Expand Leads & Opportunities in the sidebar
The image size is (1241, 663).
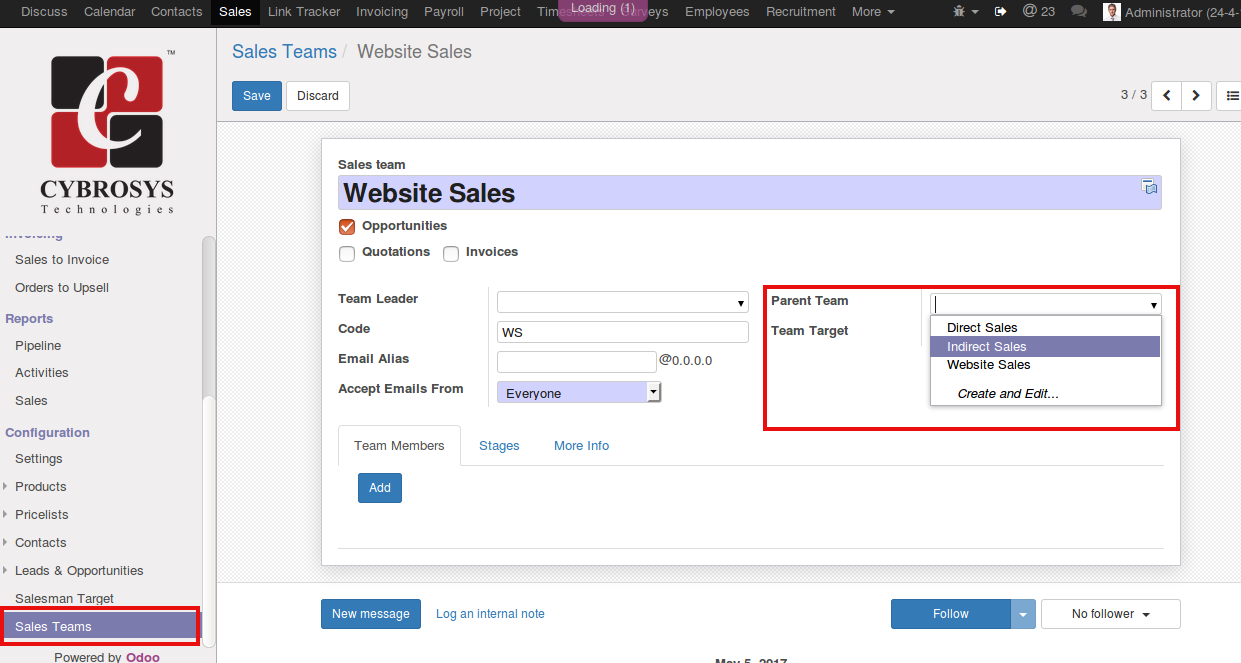[x=79, y=571]
